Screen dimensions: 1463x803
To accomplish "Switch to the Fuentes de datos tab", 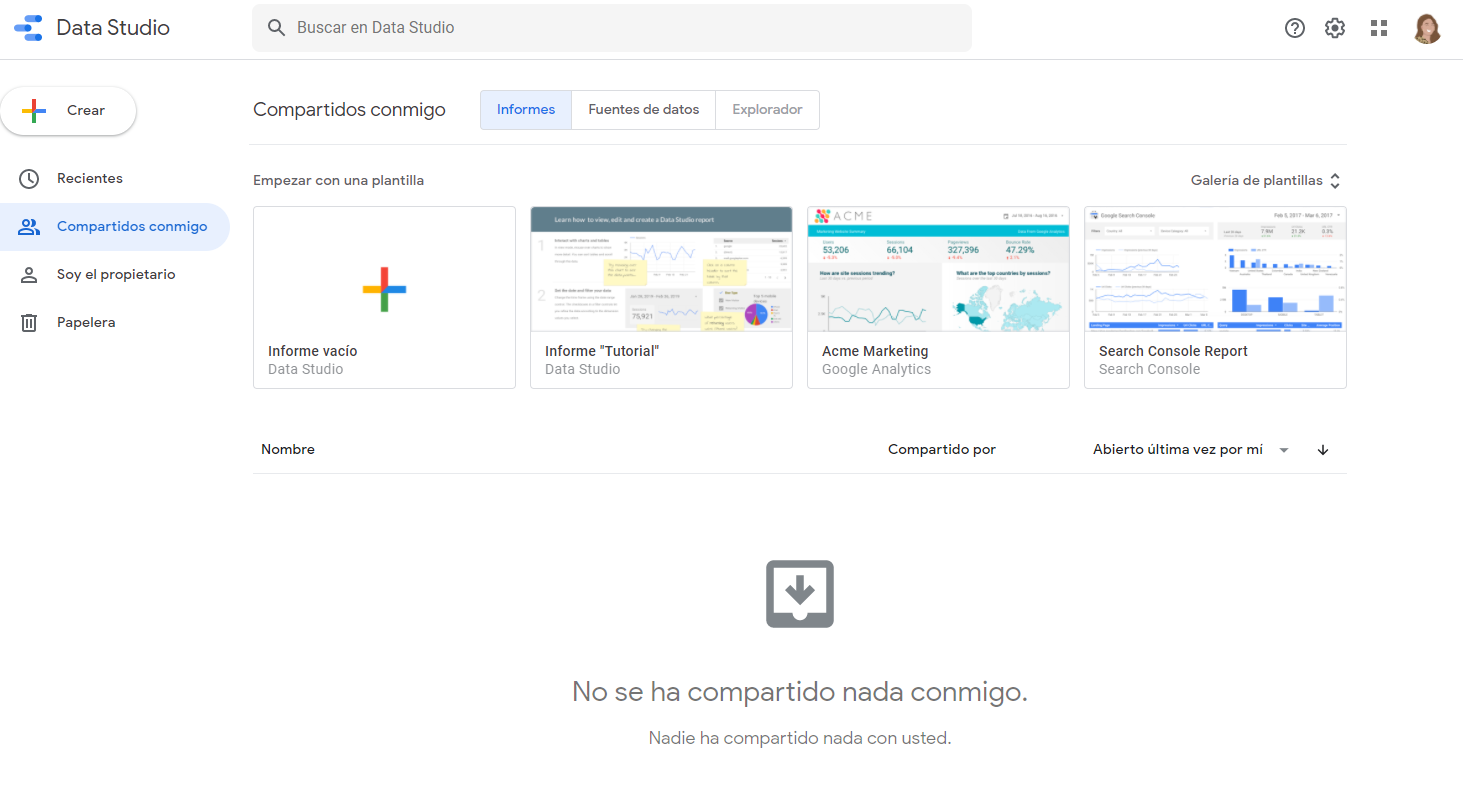I will point(644,110).
